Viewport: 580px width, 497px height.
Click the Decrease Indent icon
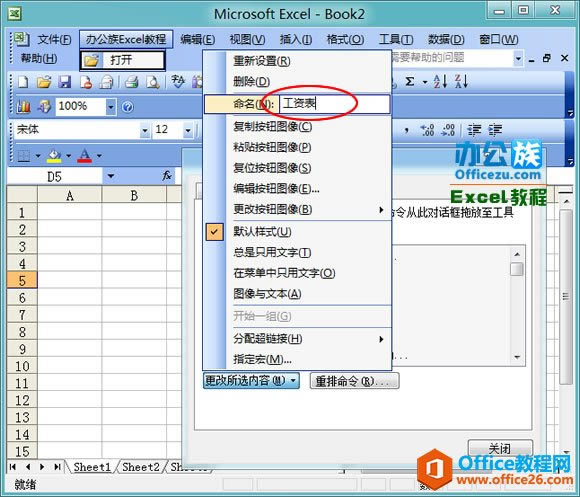tap(474, 130)
